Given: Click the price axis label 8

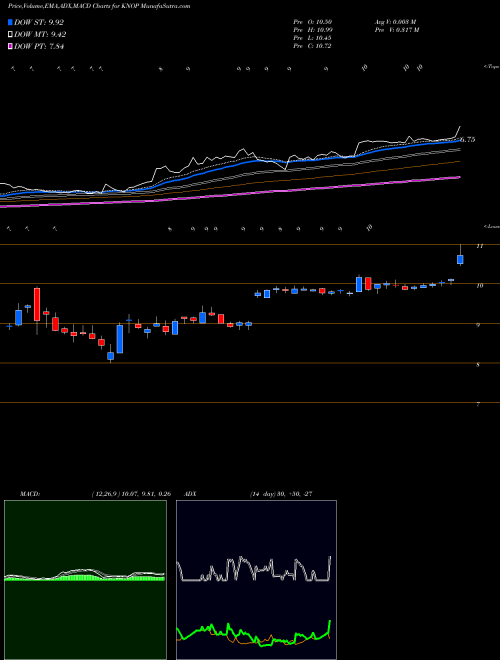Looking at the screenshot, I should click(478, 365).
